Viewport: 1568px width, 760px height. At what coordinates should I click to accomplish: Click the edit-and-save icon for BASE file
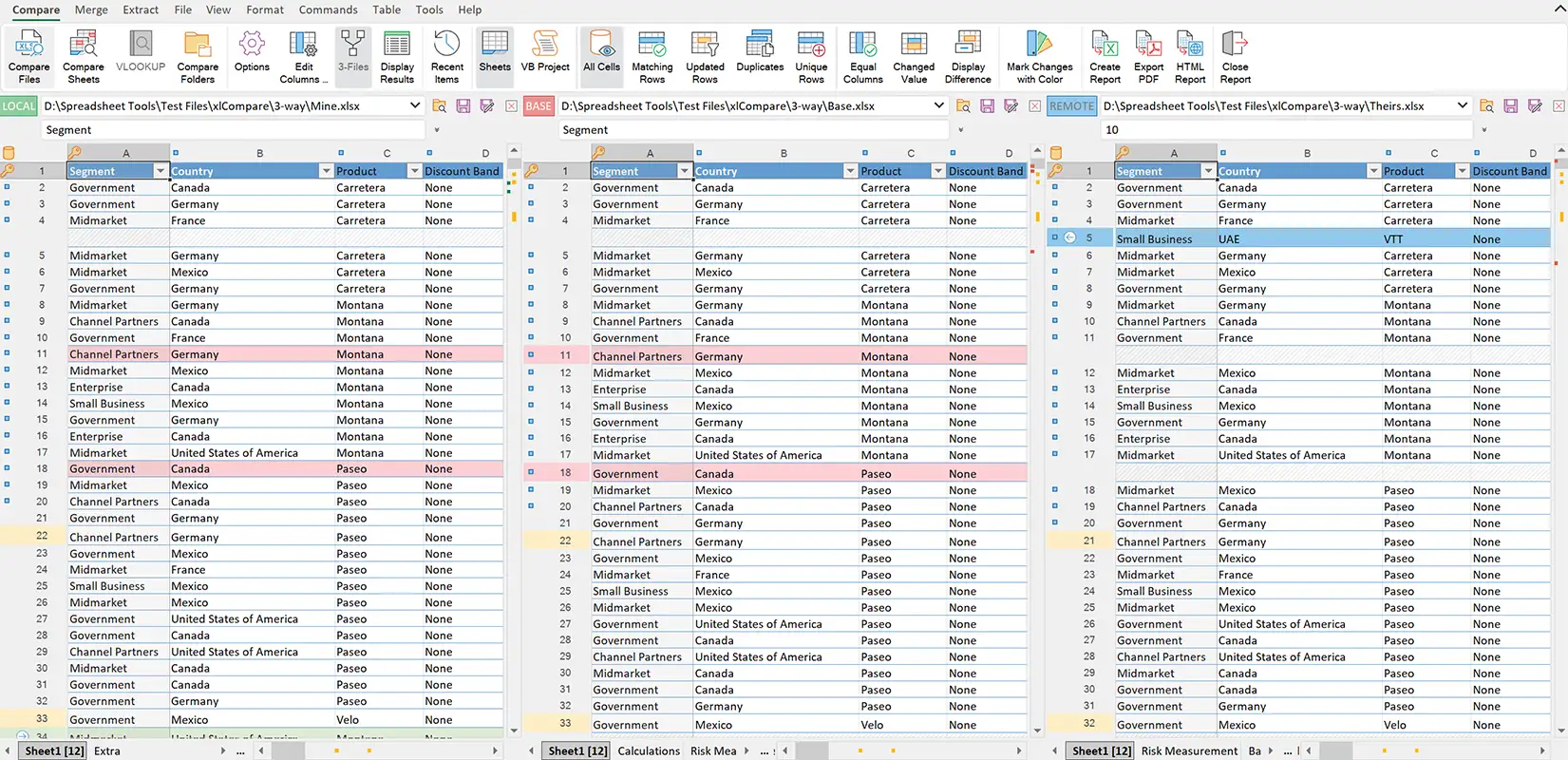coord(1011,106)
